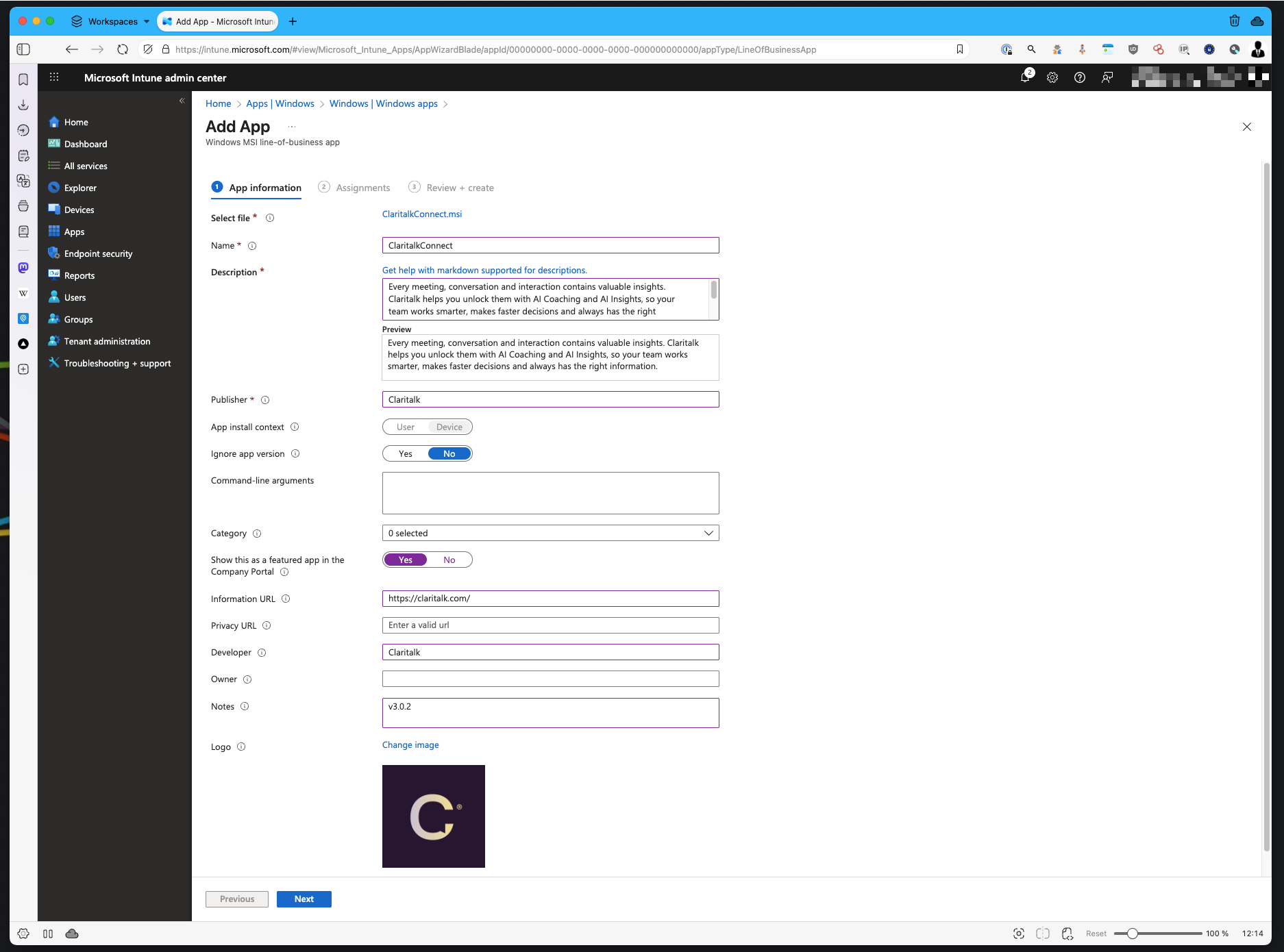Click the description box scrollbar
Viewport: 1284px width, 952px height.
click(714, 290)
